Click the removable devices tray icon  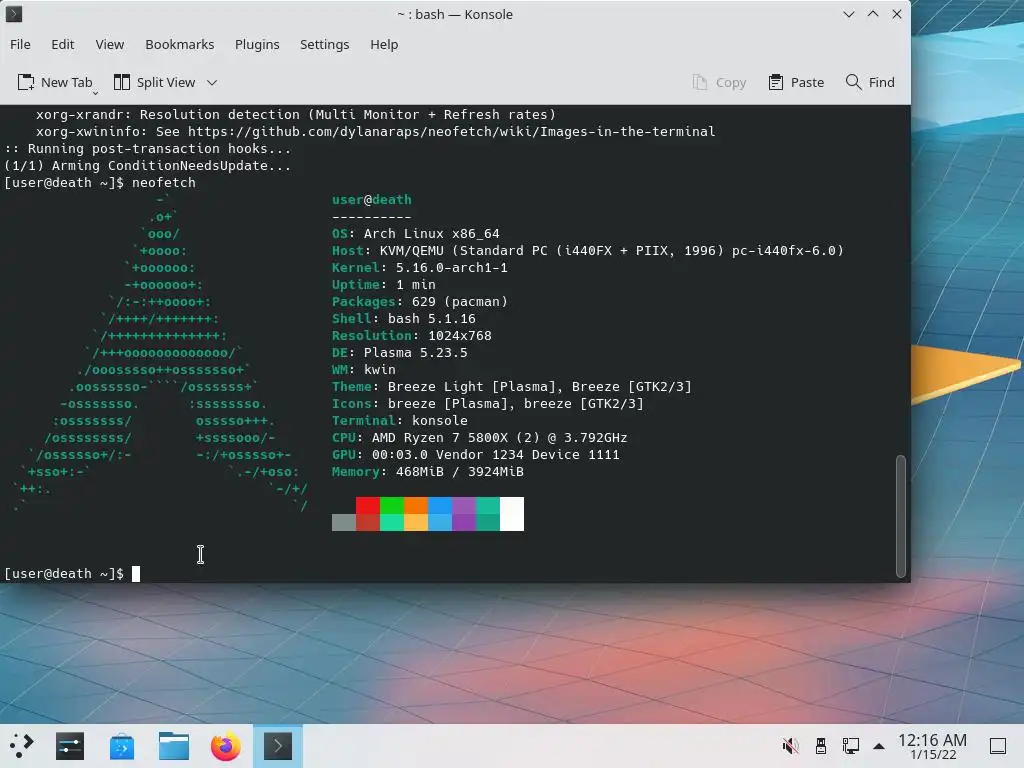[821, 745]
